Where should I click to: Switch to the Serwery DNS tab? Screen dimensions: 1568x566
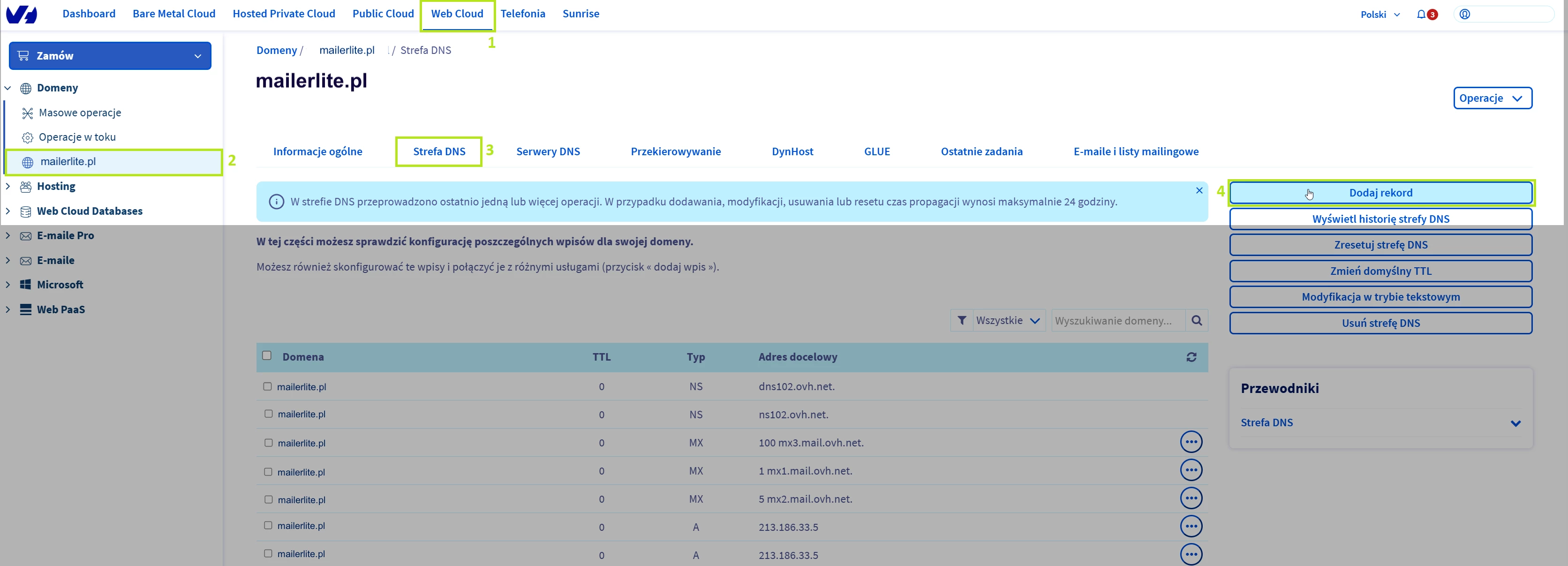click(547, 151)
